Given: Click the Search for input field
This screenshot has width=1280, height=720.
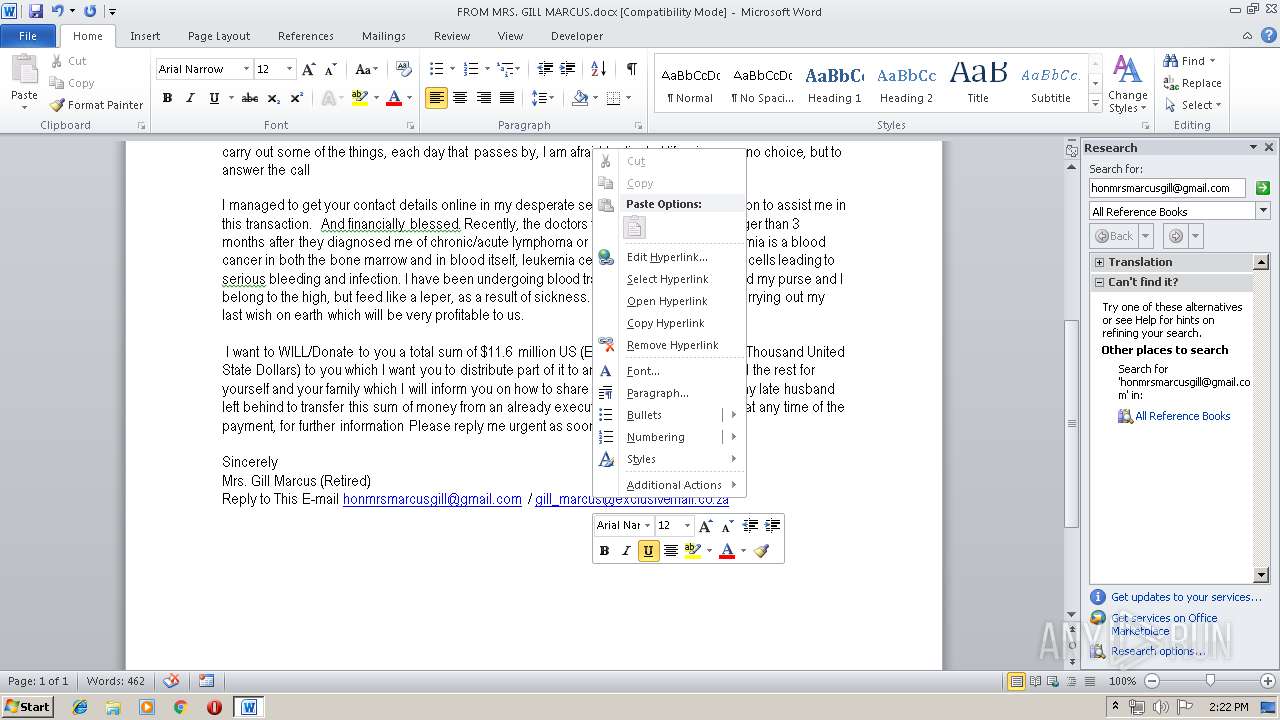Looking at the screenshot, I should [x=1167, y=188].
